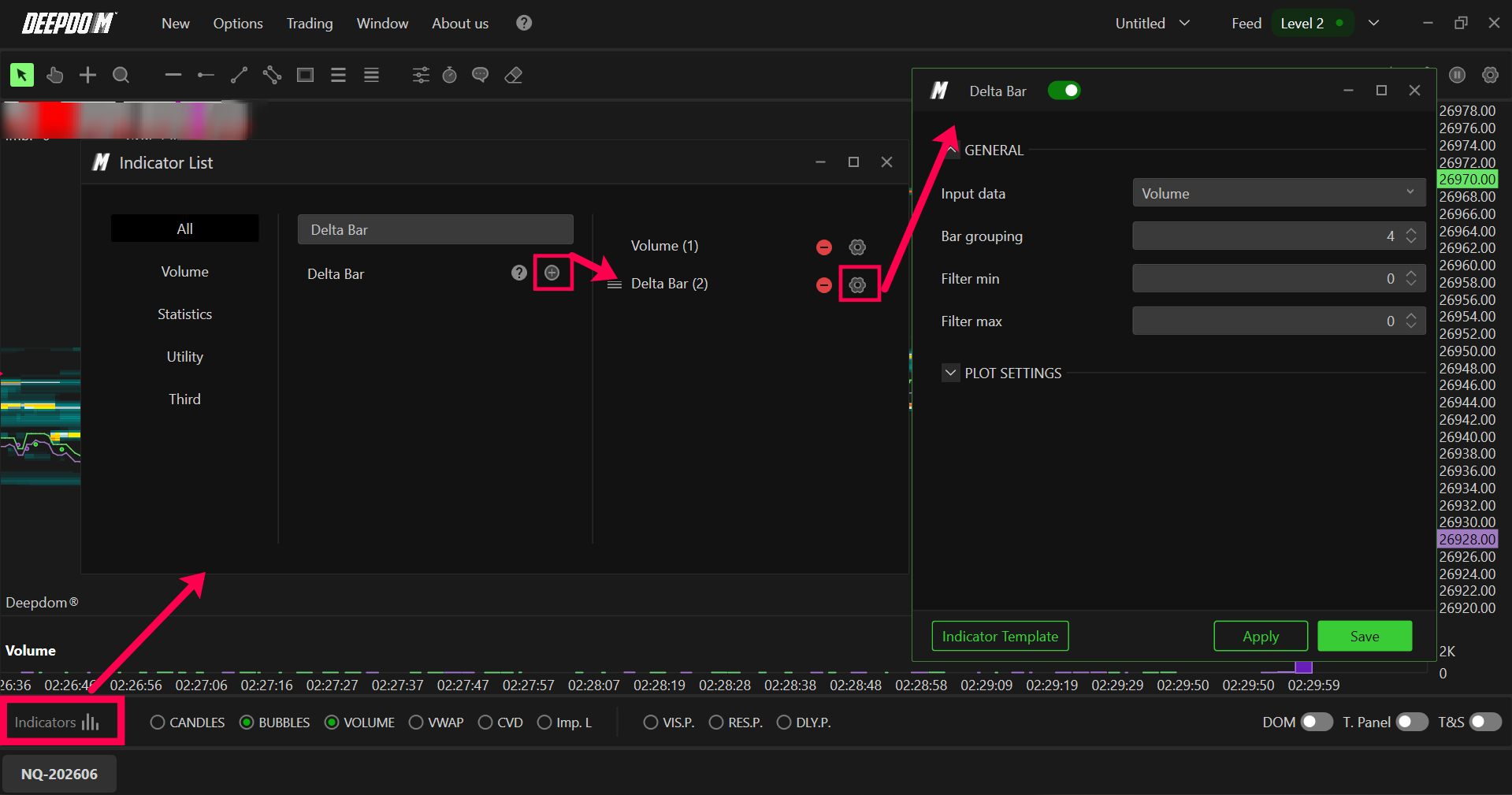1512x795 pixels.
Task: Switch on the T&S toggle
Action: pyautogui.click(x=1486, y=722)
